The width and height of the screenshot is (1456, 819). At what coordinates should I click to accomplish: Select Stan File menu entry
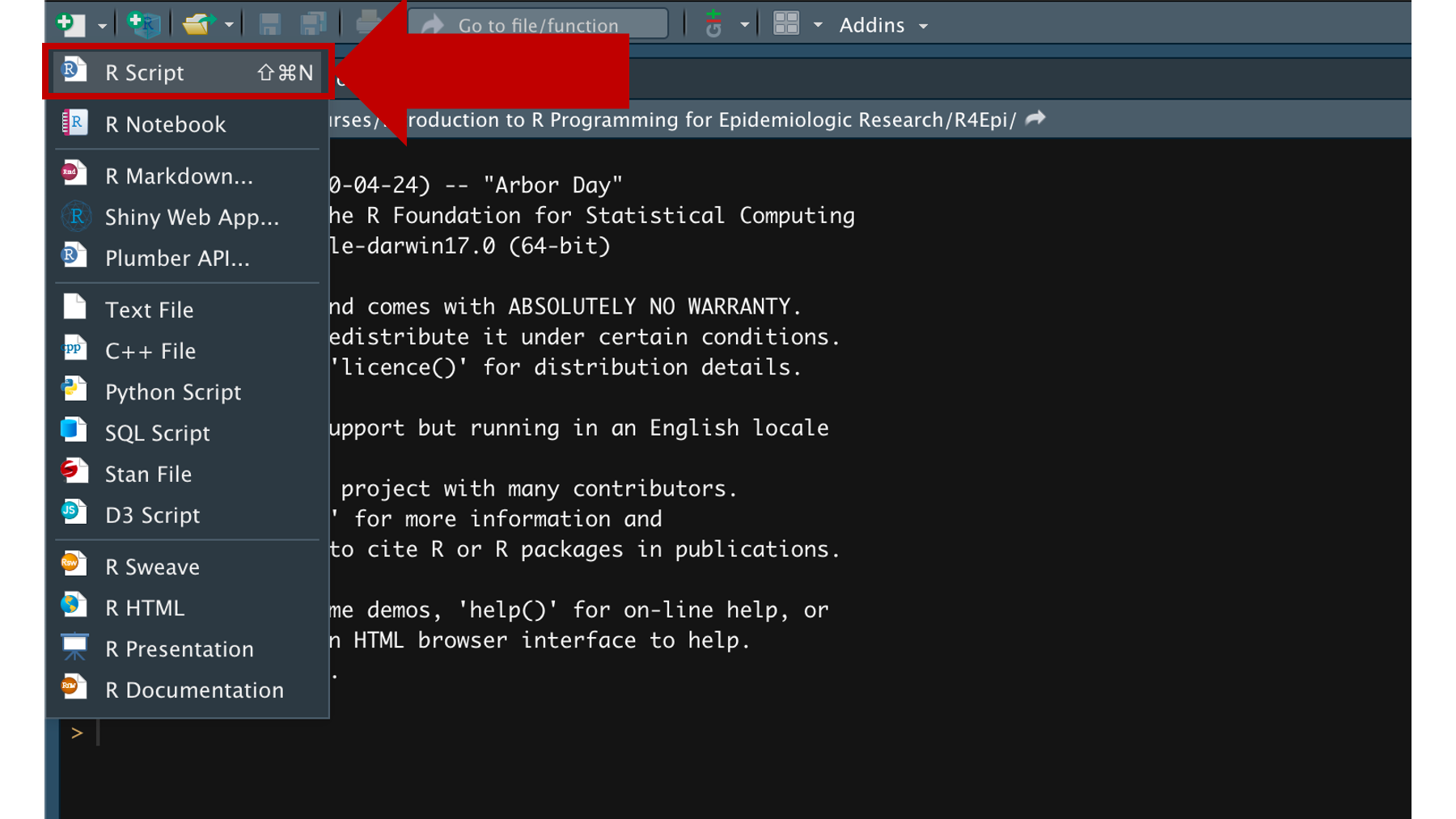tap(188, 475)
